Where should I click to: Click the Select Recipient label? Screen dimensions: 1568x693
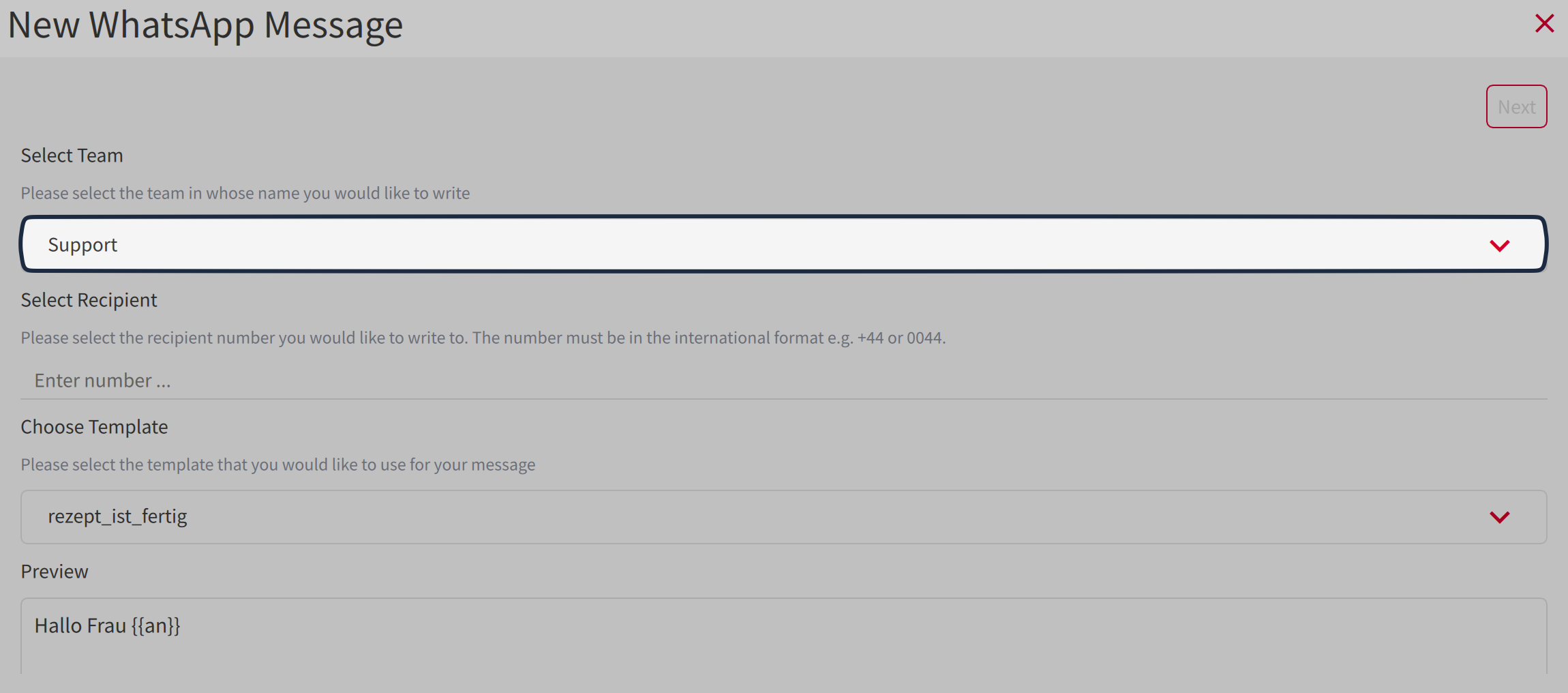pyautogui.click(x=89, y=300)
